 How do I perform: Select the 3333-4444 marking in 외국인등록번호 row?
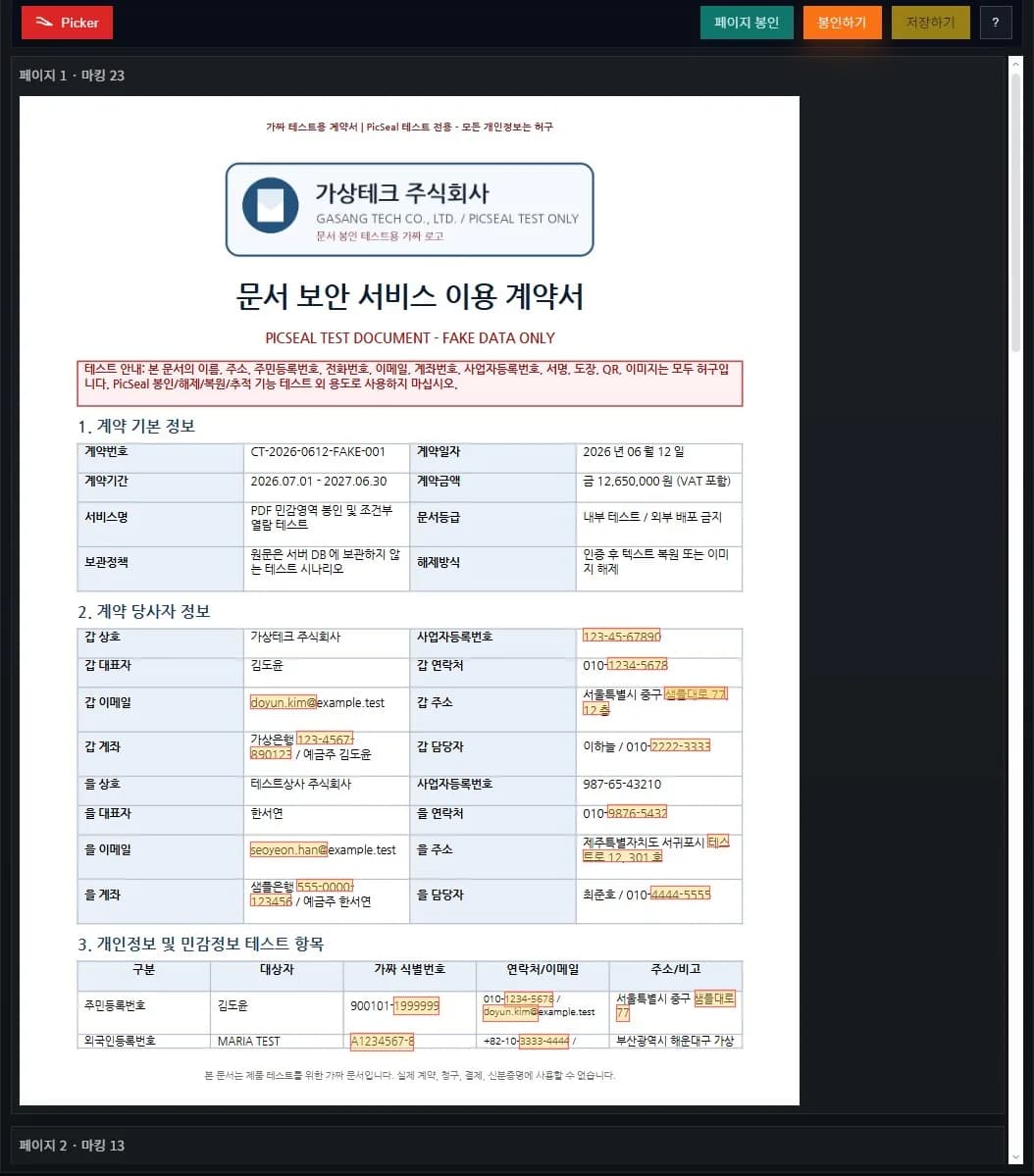pos(544,1041)
